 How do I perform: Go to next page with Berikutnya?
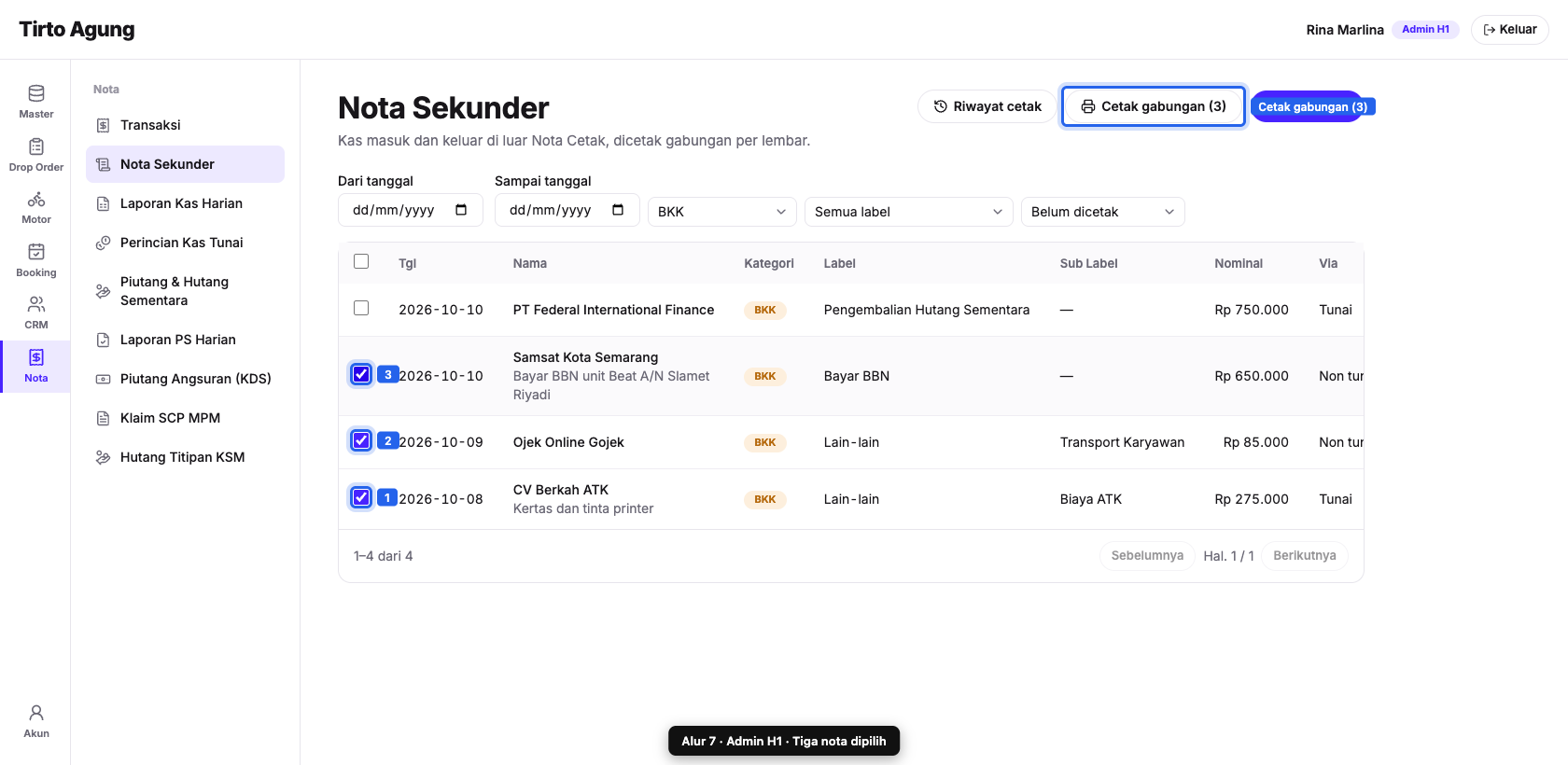click(x=1305, y=556)
